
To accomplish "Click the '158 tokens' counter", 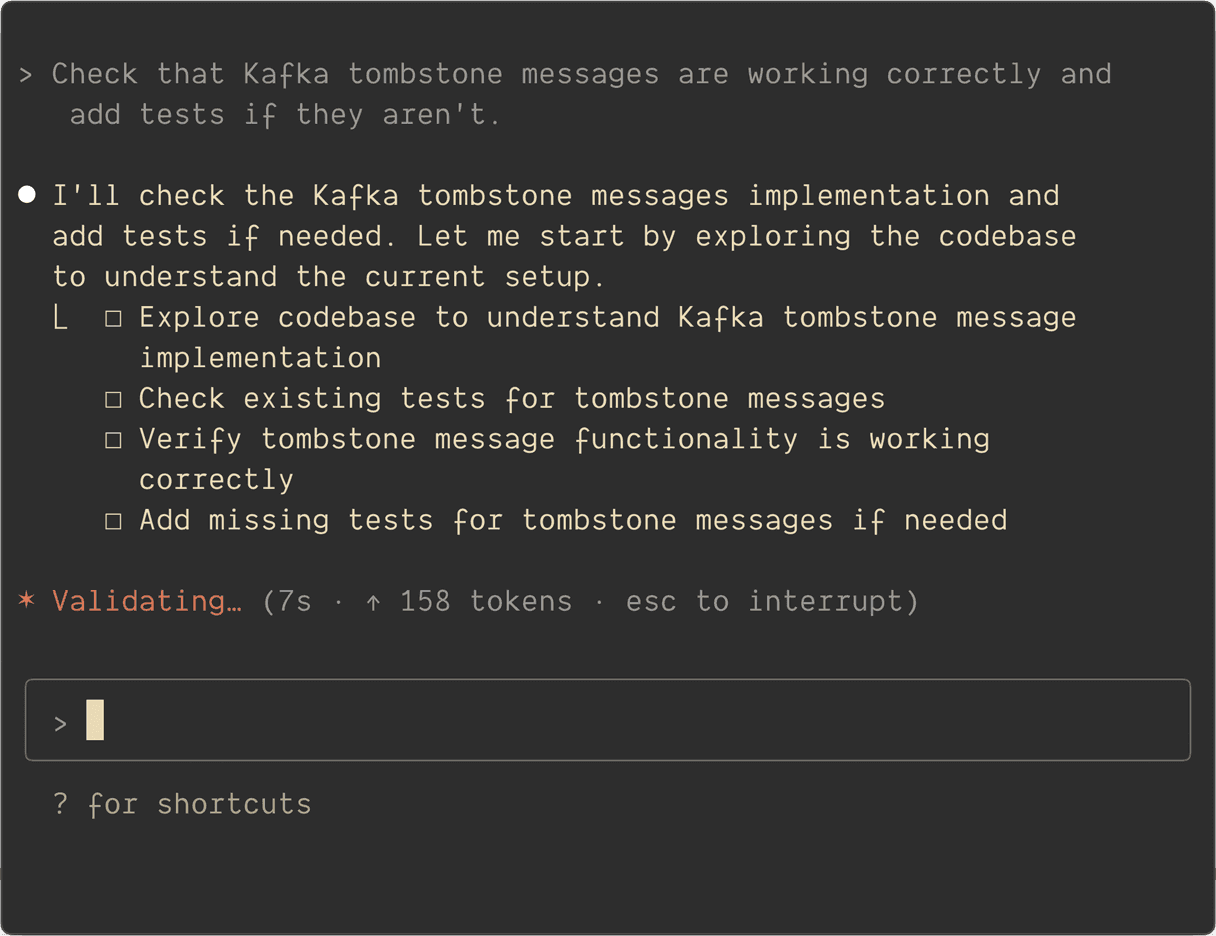I will pos(486,601).
